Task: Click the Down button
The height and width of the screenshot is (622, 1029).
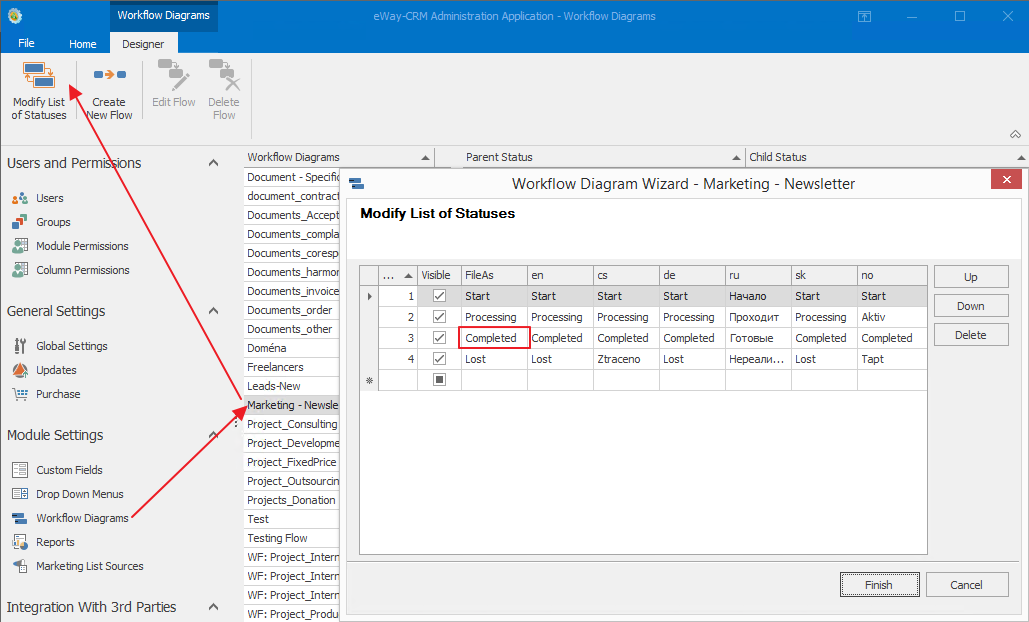Action: [971, 306]
